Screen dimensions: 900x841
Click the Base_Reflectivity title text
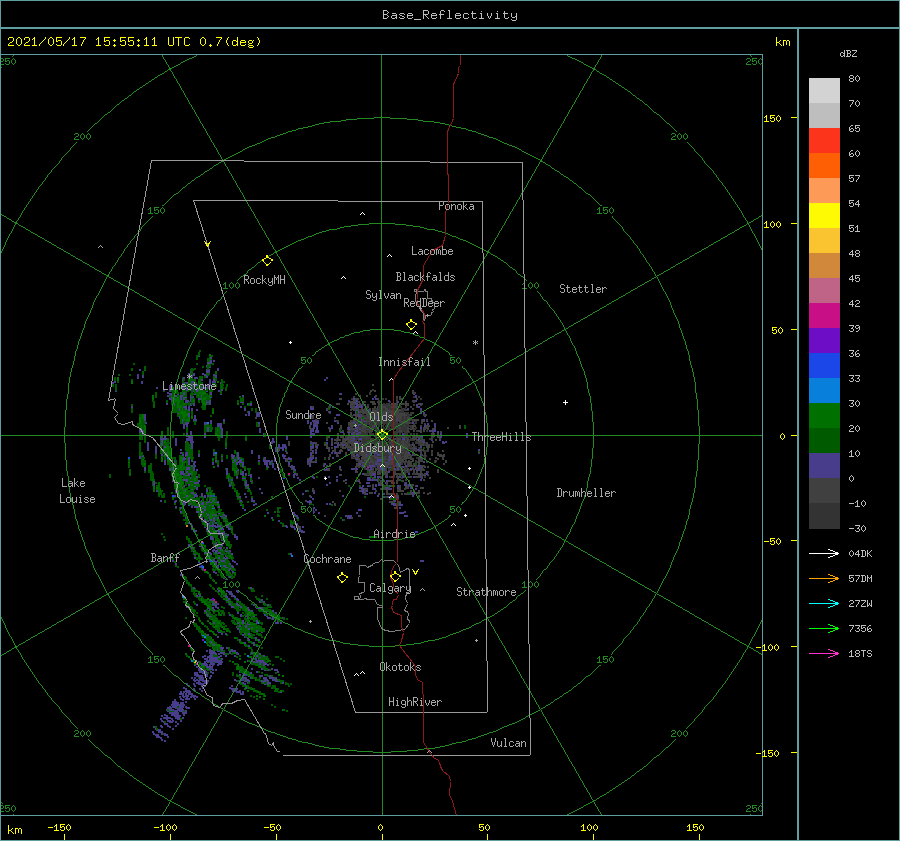click(x=450, y=15)
